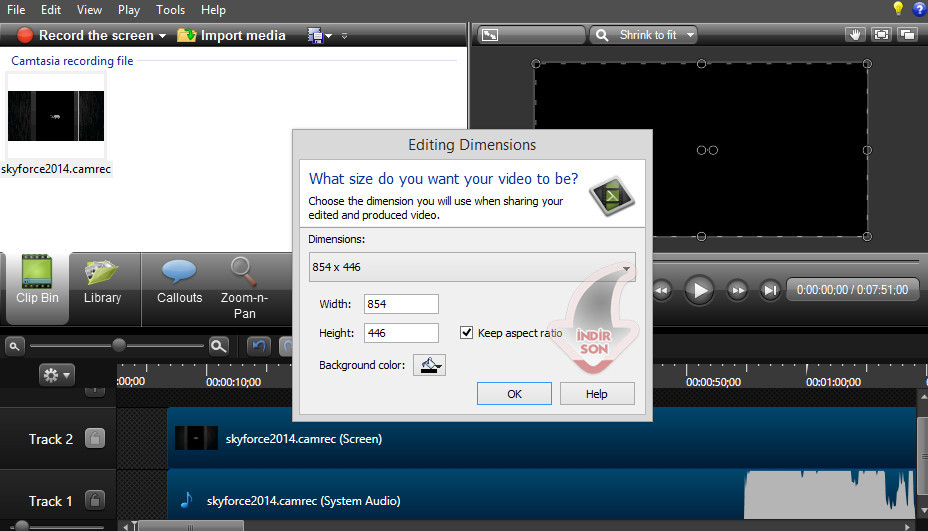Open the produce and share dropdown
The height and width of the screenshot is (531, 928).
[319, 36]
